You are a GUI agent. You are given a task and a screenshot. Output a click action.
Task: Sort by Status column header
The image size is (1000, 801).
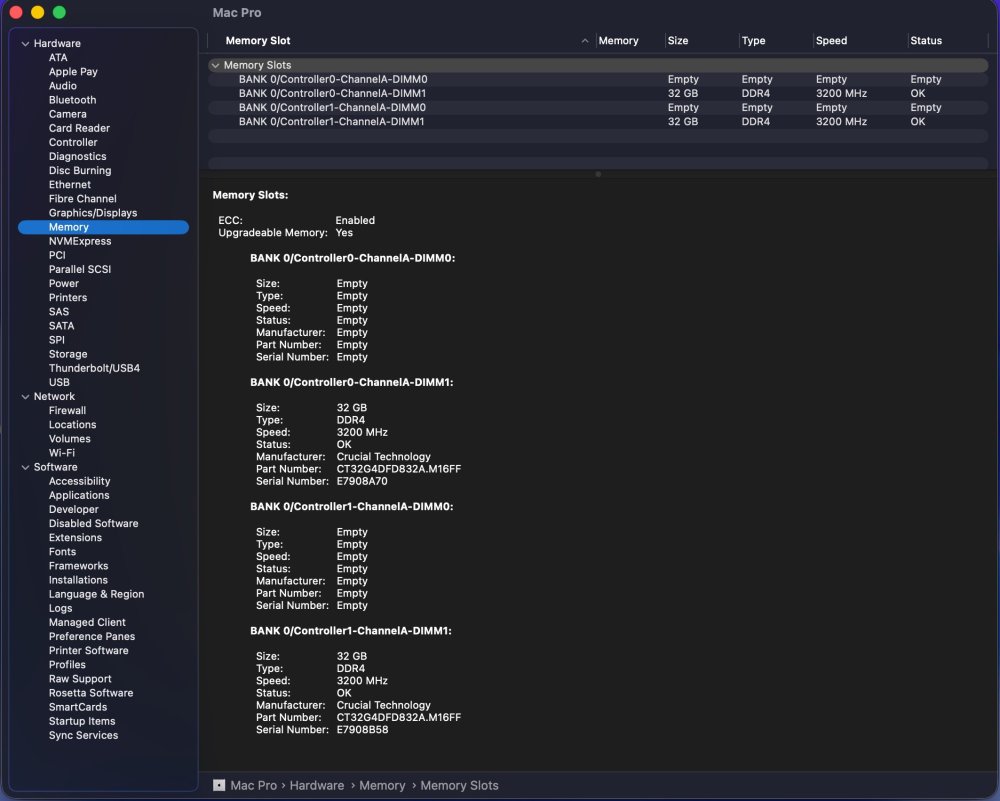[926, 41]
